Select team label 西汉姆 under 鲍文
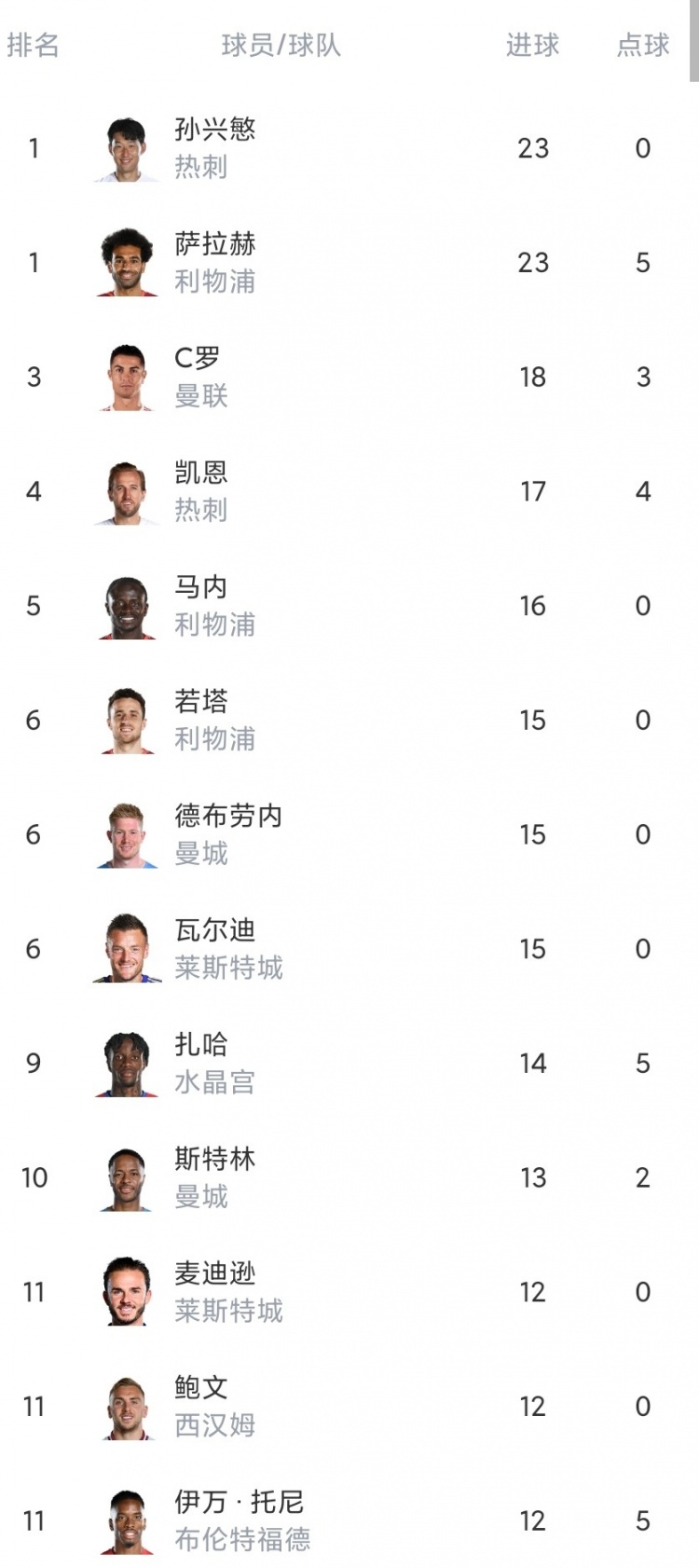699x1568 pixels. [x=215, y=1425]
